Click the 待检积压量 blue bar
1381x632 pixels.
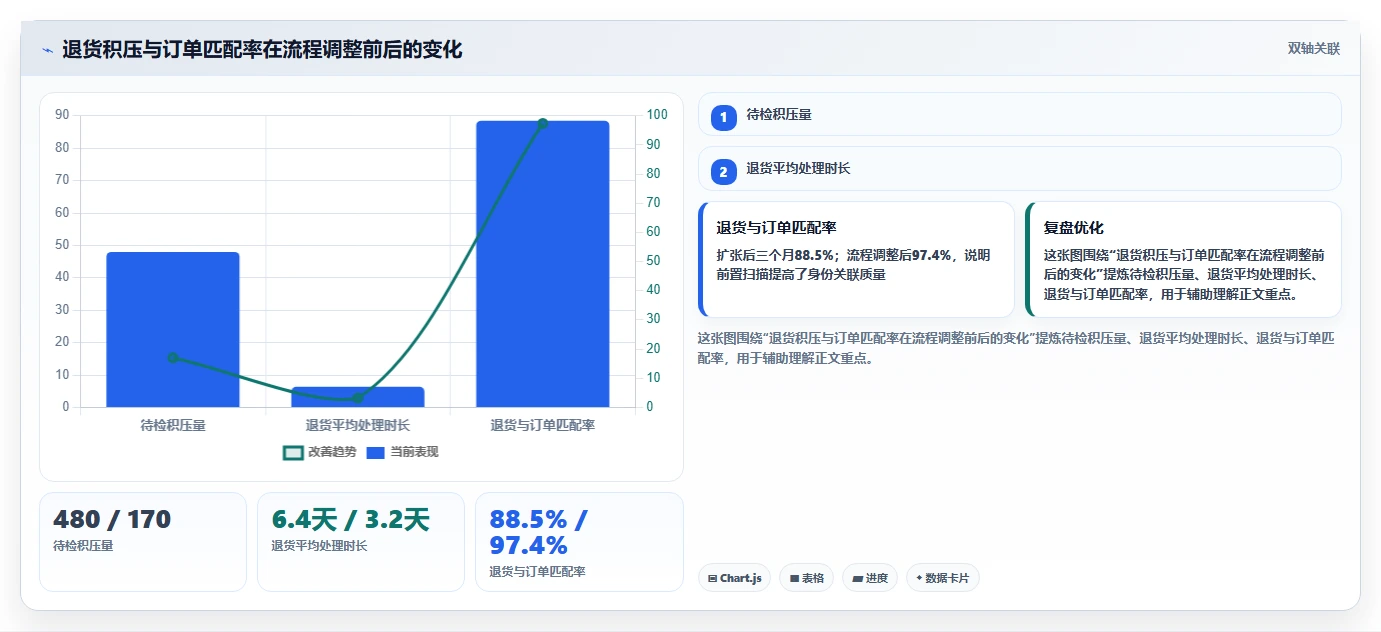click(x=173, y=330)
